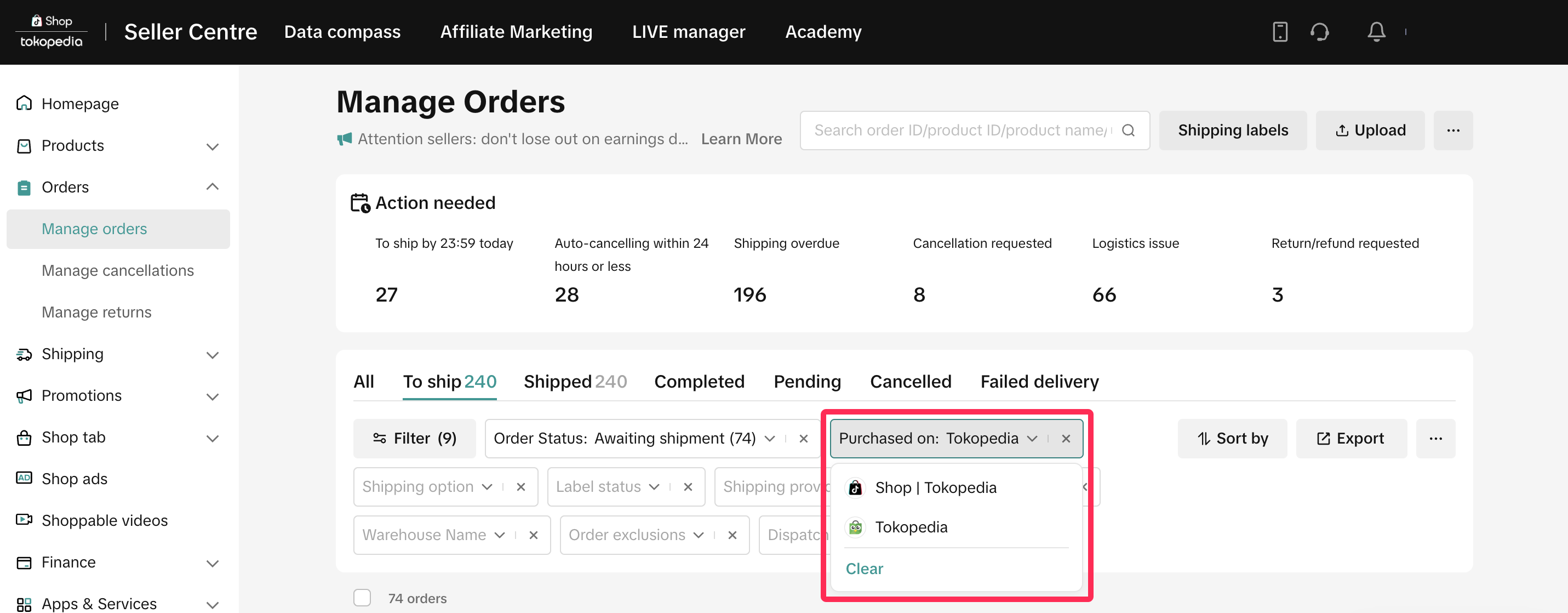Collapse the Orders sidebar section
The height and width of the screenshot is (613, 1568).
(212, 187)
